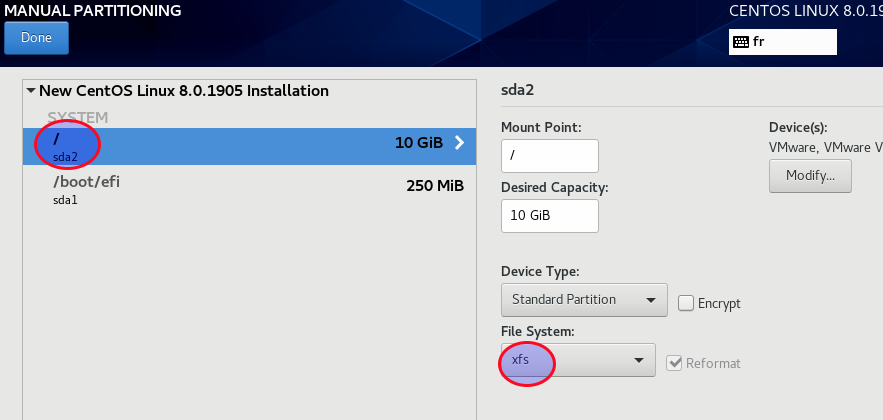Image resolution: width=883 pixels, height=420 pixels.
Task: Click the 250 MiB size text
Action: click(x=435, y=186)
